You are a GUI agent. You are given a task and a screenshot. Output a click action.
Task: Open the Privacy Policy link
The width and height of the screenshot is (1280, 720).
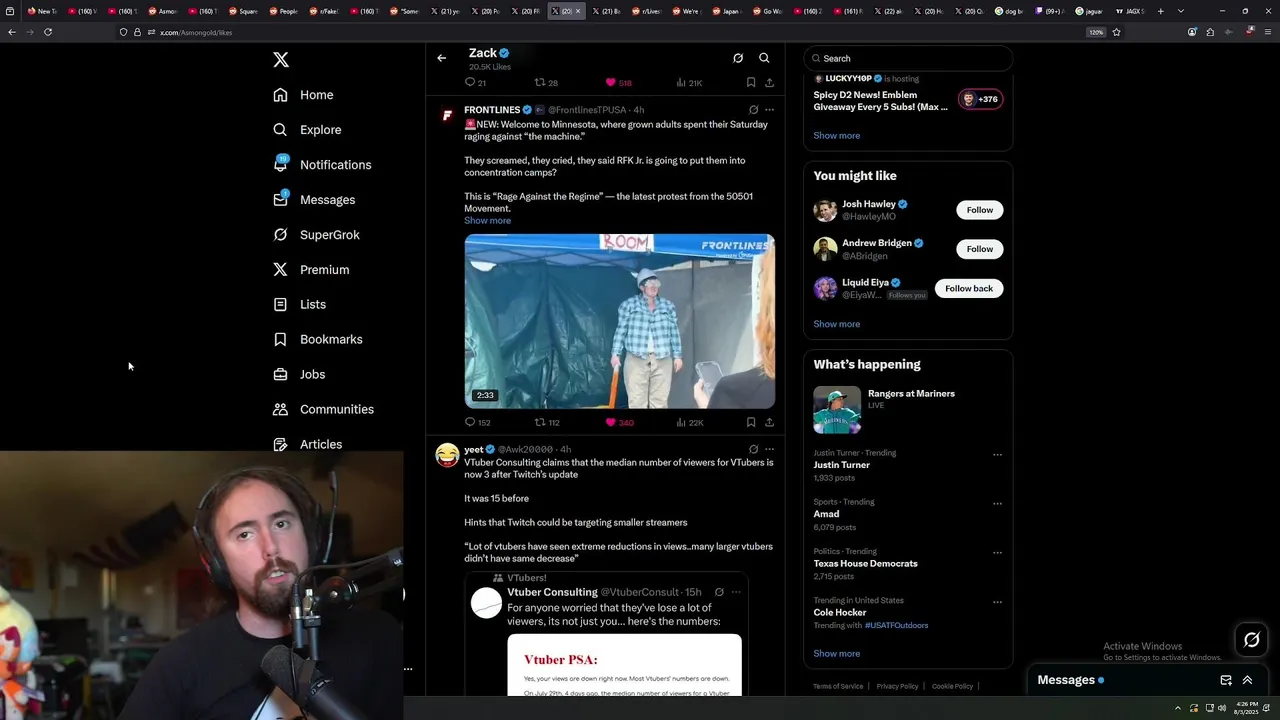tap(897, 686)
